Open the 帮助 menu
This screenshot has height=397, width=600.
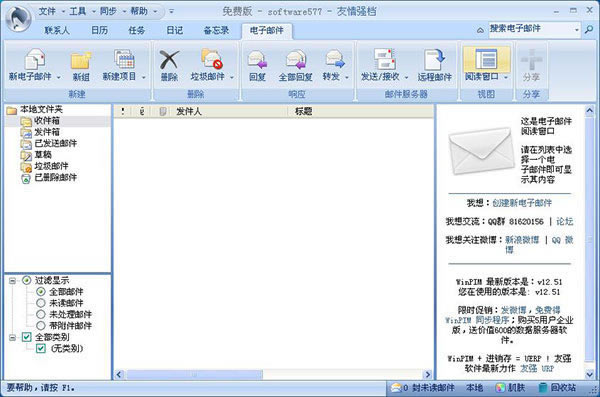point(139,11)
